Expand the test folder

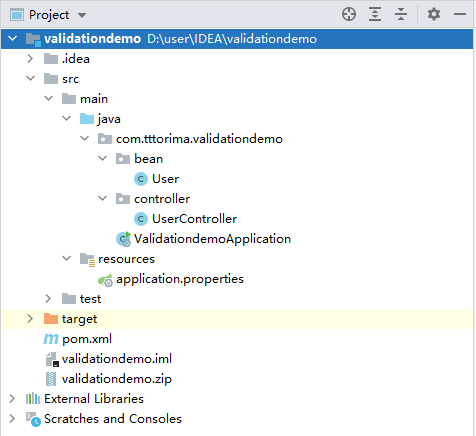(x=48, y=299)
